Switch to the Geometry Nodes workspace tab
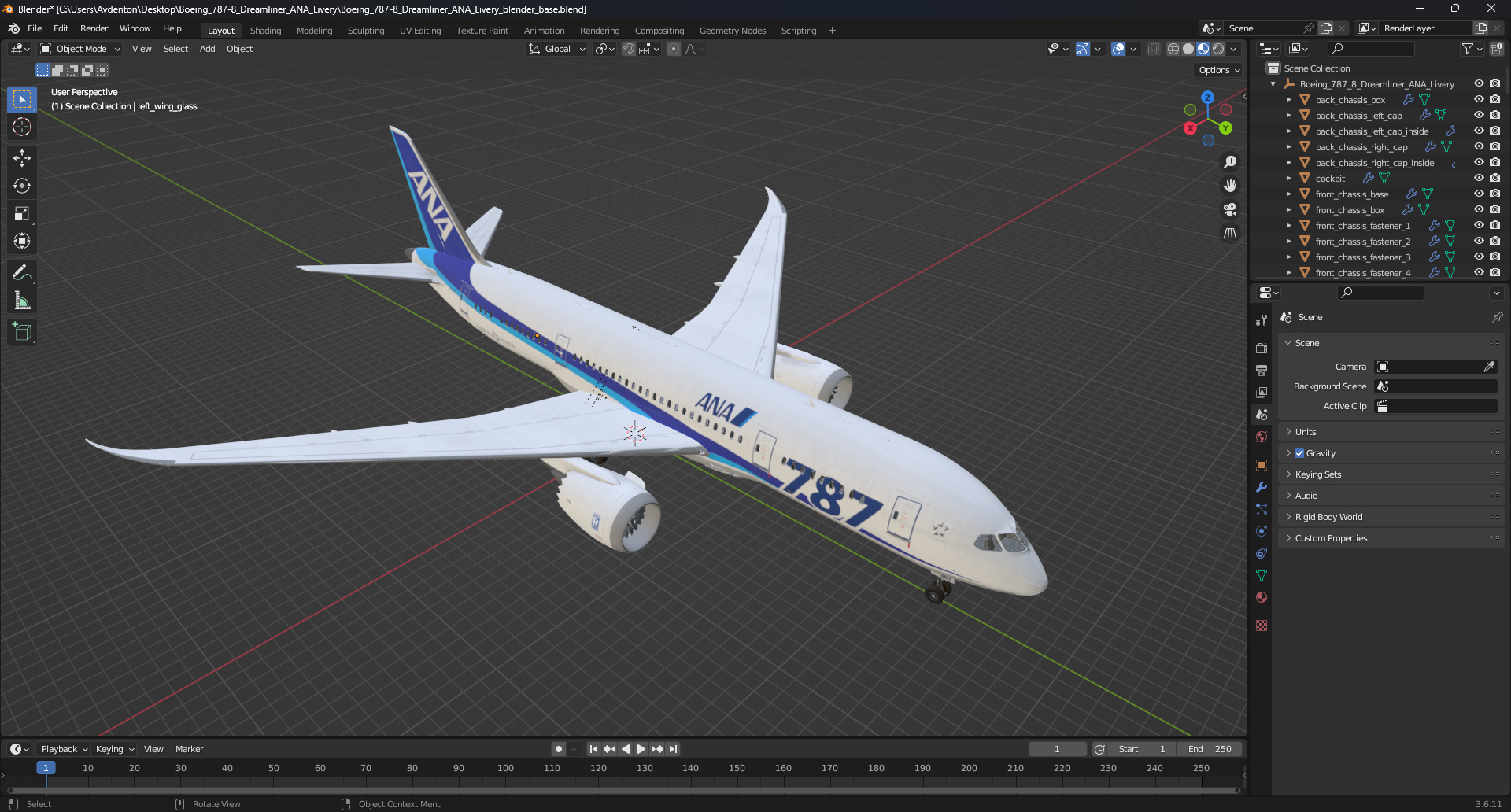The height and width of the screenshot is (812, 1511). click(732, 31)
